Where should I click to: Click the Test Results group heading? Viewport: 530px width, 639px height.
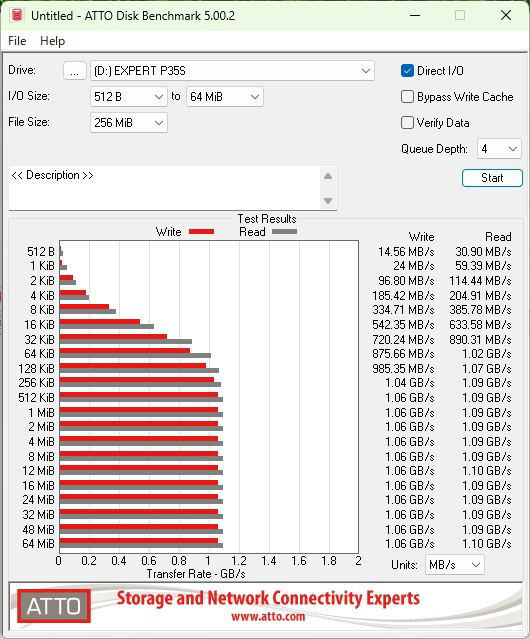click(267, 219)
